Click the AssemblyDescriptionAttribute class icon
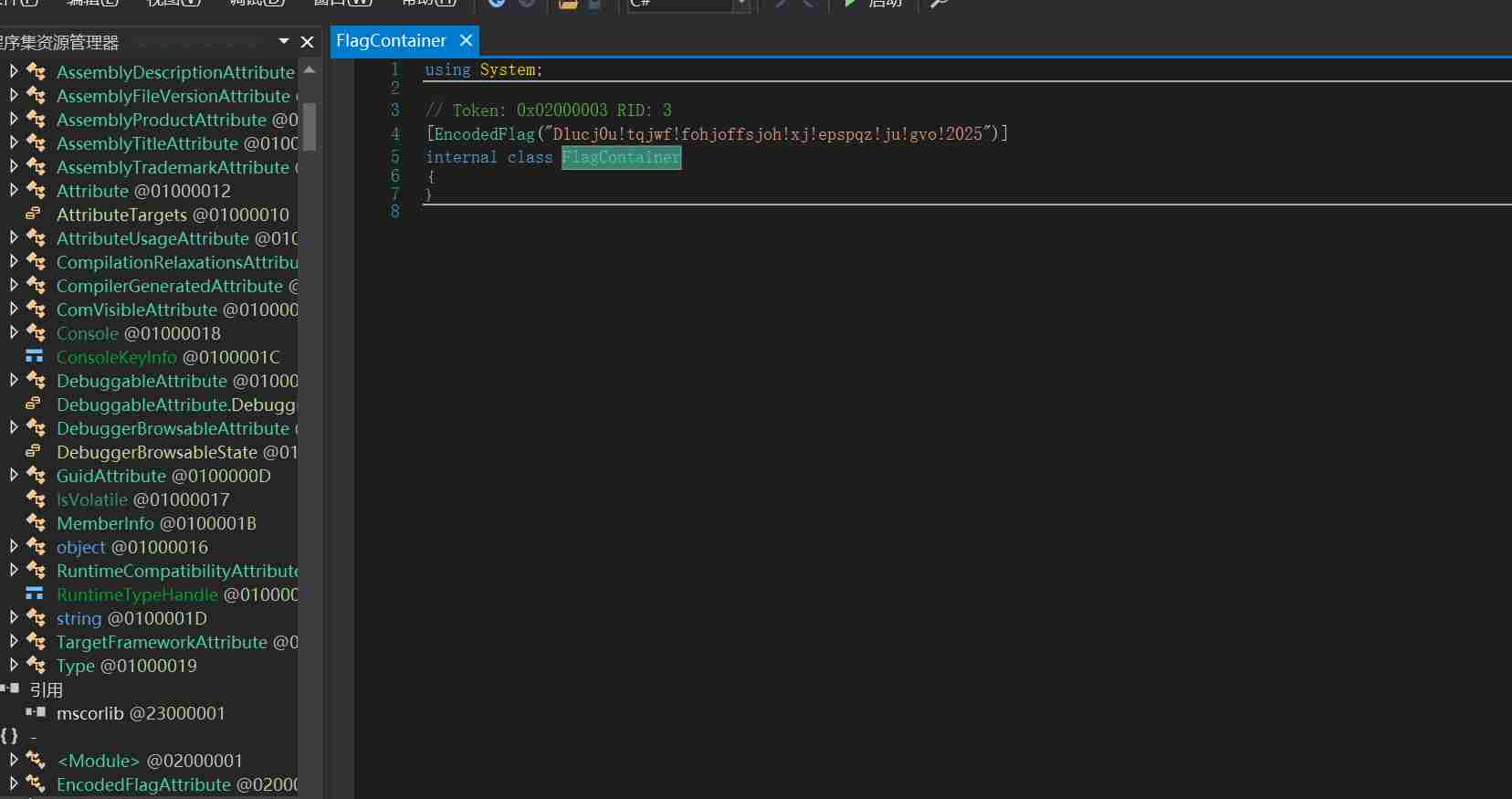The width and height of the screenshot is (1512, 799). tap(37, 71)
